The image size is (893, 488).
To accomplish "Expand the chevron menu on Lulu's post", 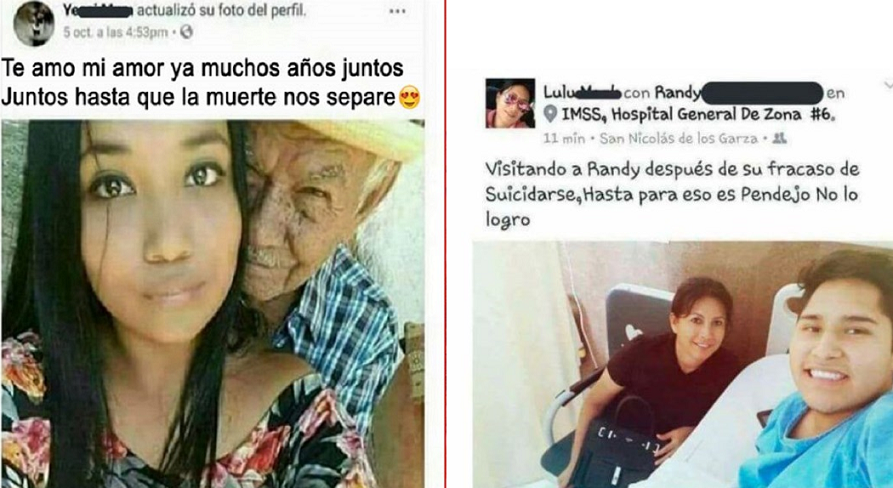I will click(x=888, y=85).
